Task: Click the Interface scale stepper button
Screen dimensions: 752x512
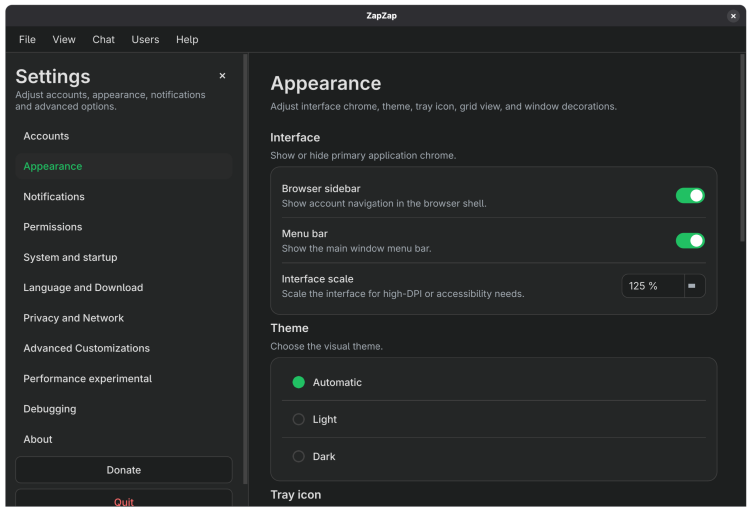Action: tap(694, 286)
